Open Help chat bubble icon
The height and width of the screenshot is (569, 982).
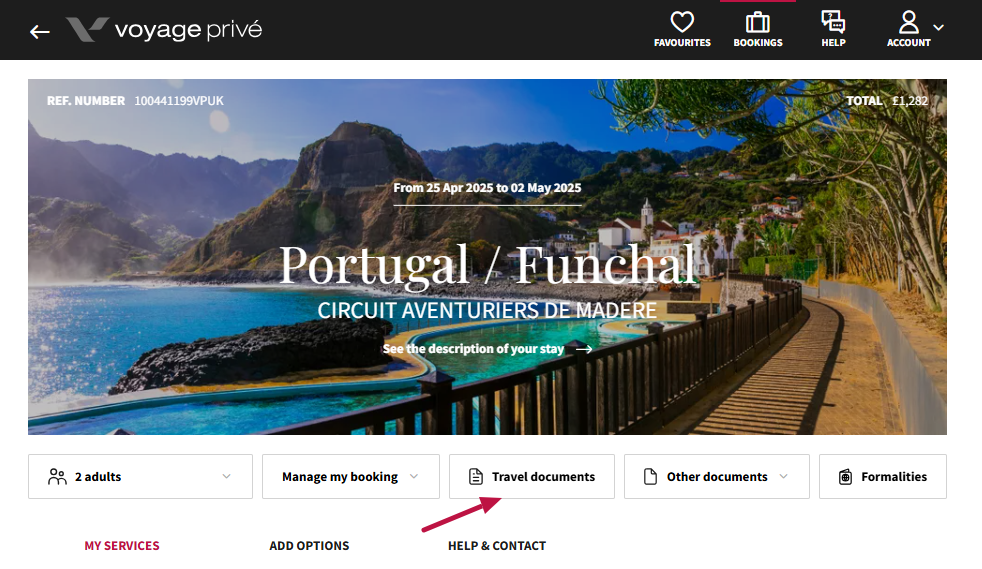coord(833,22)
